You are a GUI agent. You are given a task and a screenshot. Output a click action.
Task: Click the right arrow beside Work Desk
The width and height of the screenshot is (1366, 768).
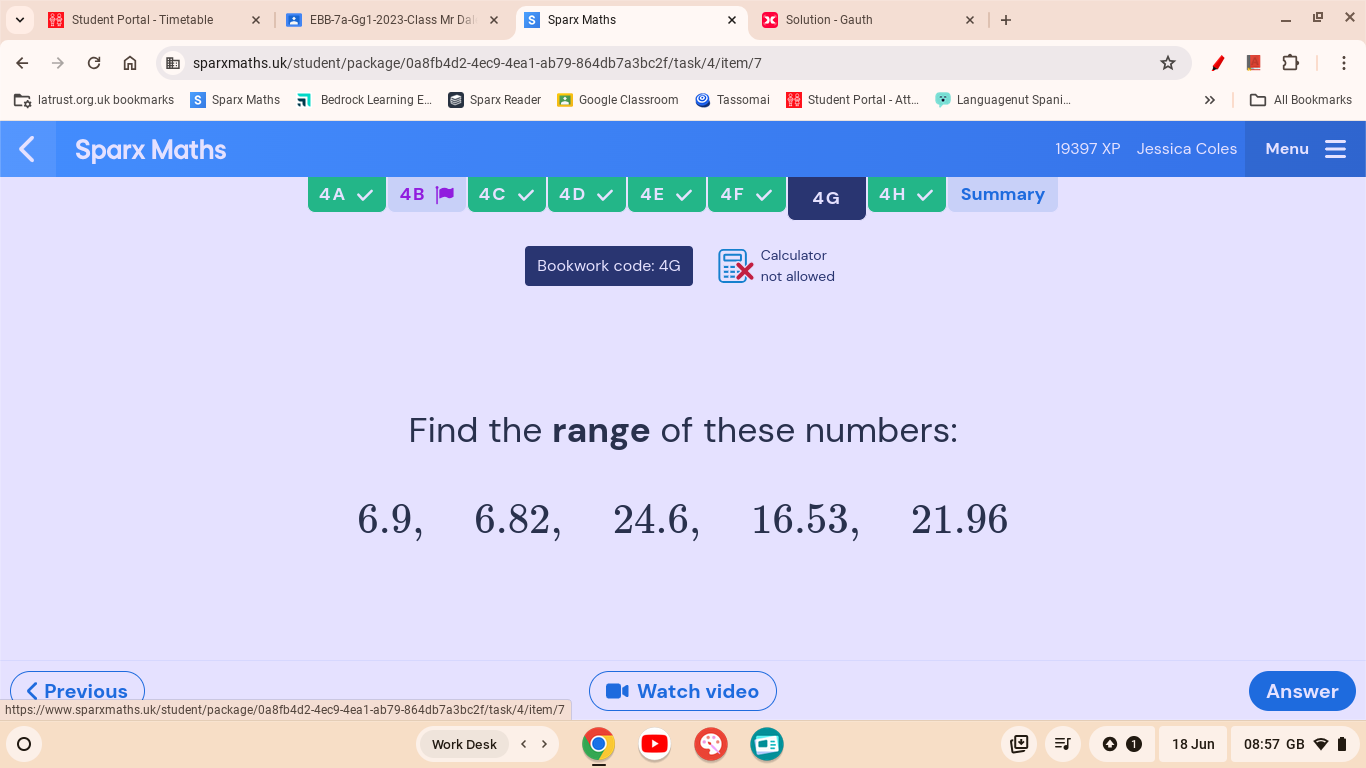(544, 744)
